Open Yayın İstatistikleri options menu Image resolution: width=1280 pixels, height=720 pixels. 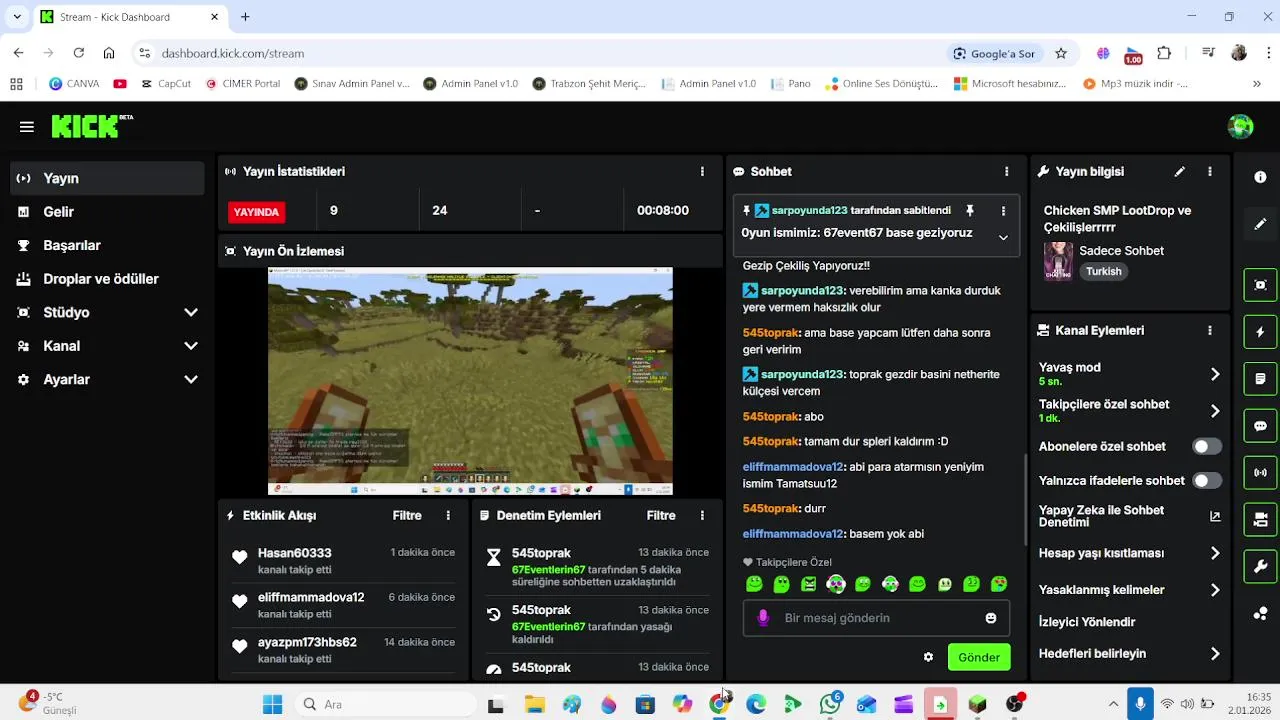pos(703,172)
